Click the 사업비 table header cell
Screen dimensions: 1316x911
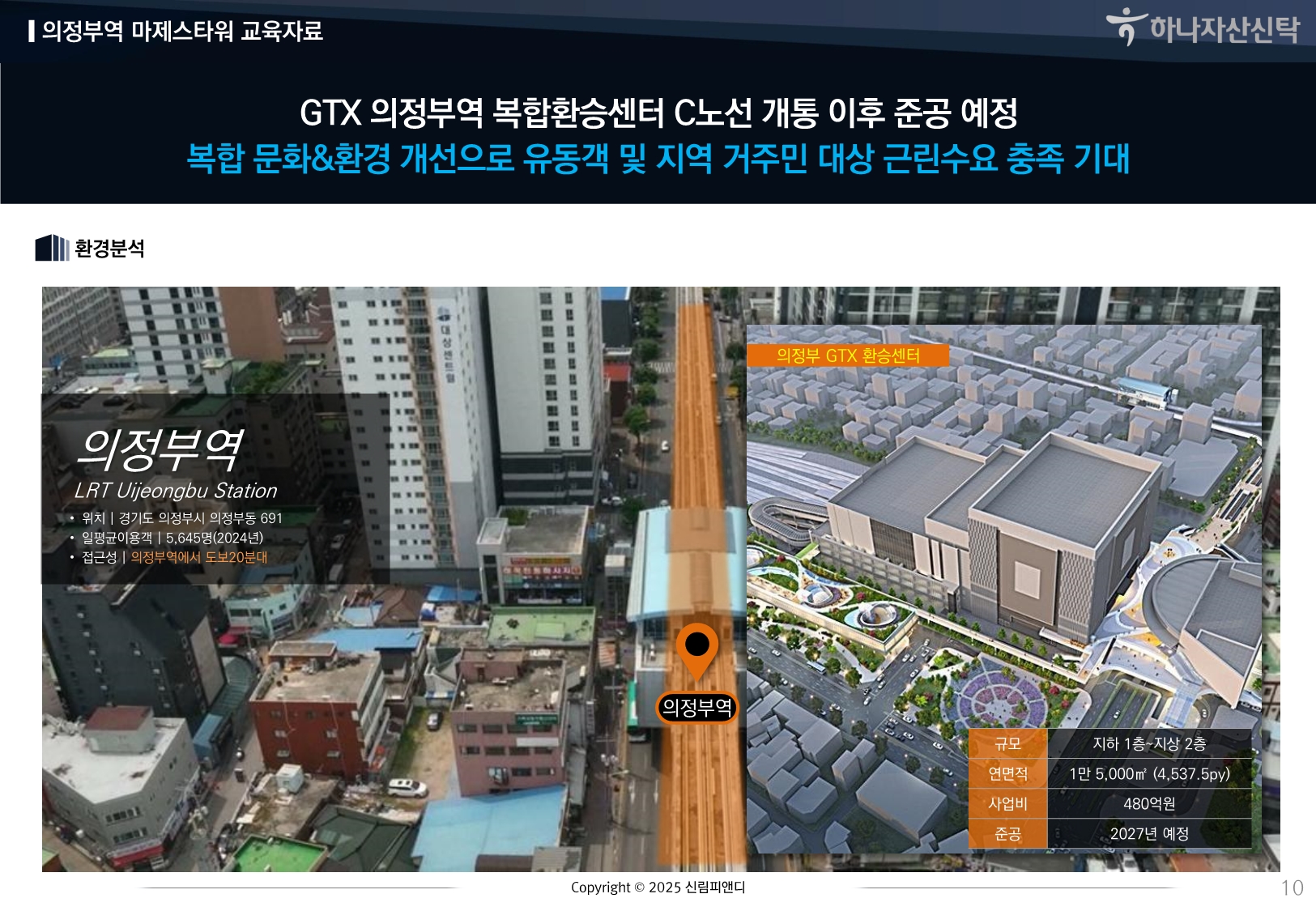(x=1008, y=804)
